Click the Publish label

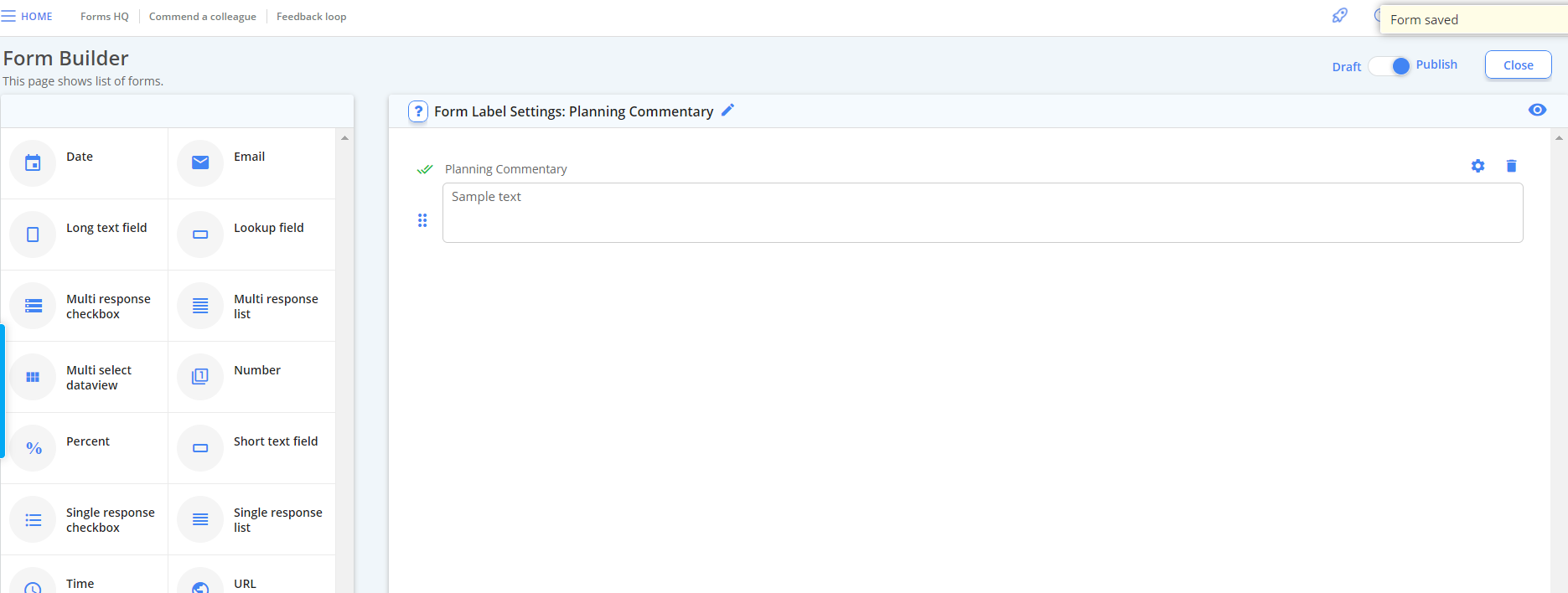click(1436, 64)
